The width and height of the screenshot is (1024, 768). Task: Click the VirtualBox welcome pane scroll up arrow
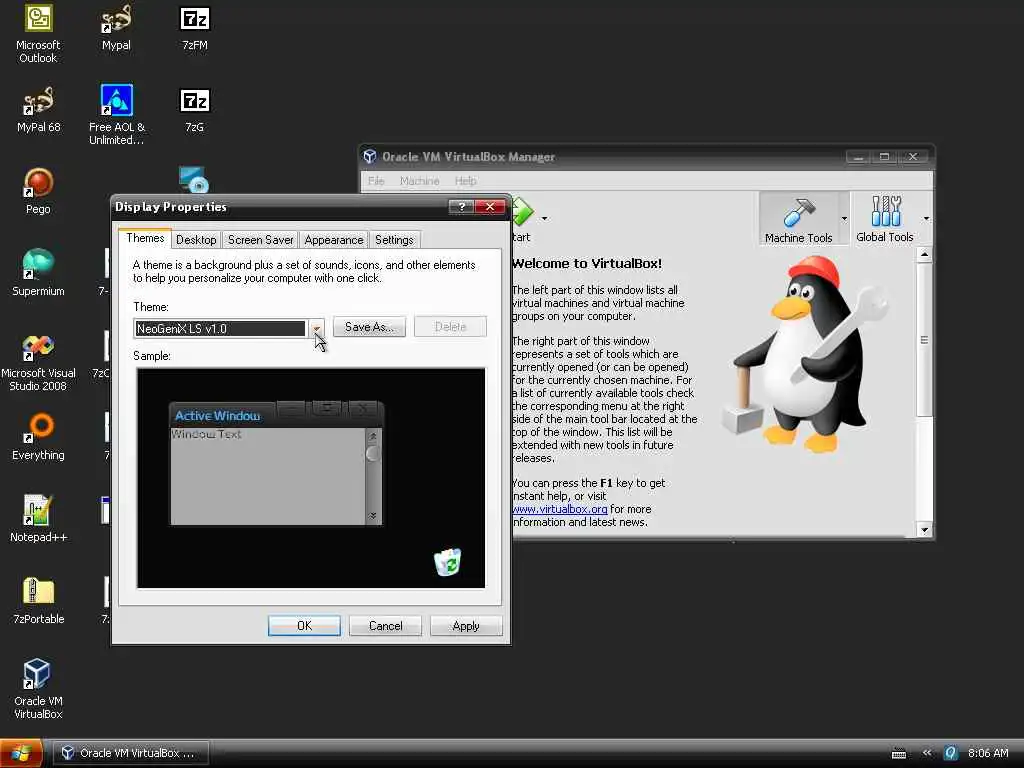pos(924,255)
